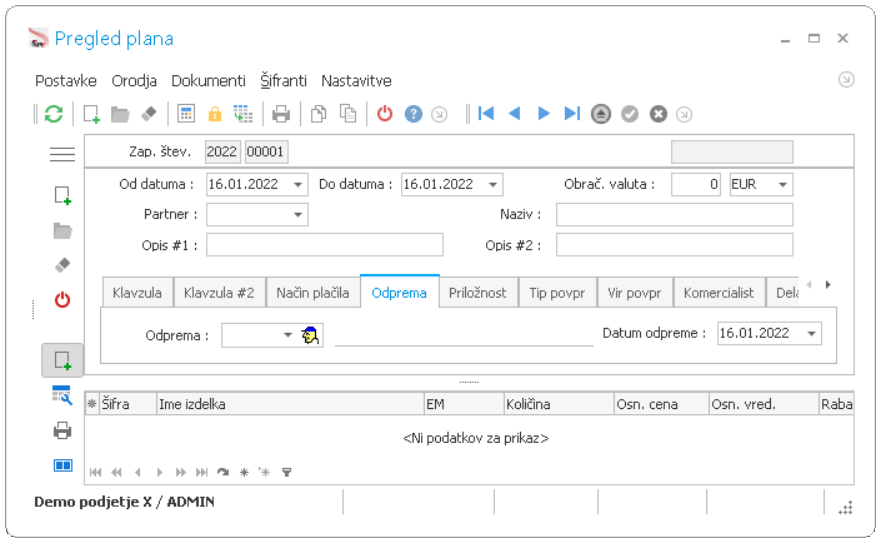Click the orange padlock lock icon
Image resolution: width=879 pixels, height=546 pixels.
point(215,114)
